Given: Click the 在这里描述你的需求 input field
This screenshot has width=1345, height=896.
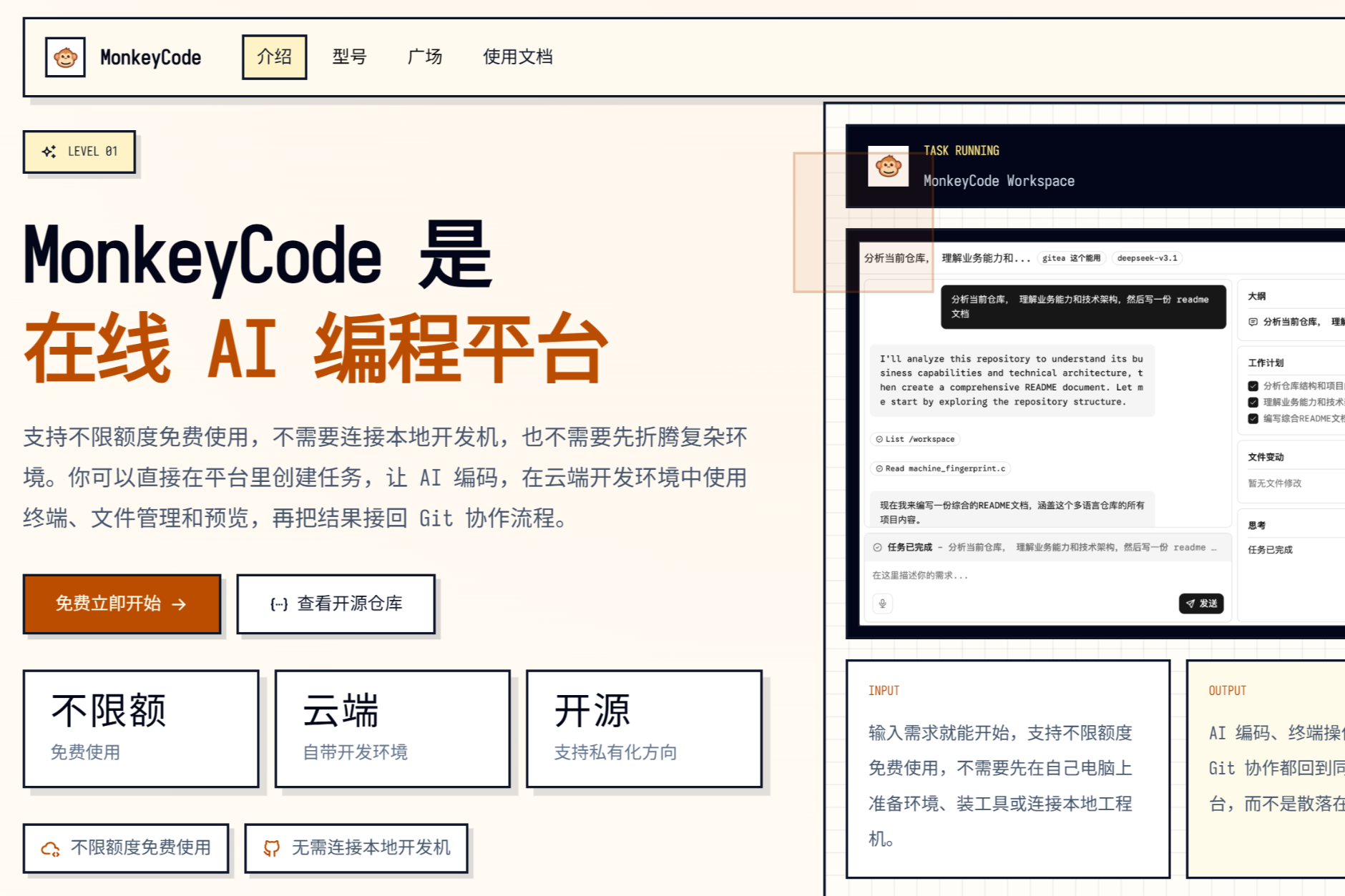Looking at the screenshot, I should point(1047,575).
